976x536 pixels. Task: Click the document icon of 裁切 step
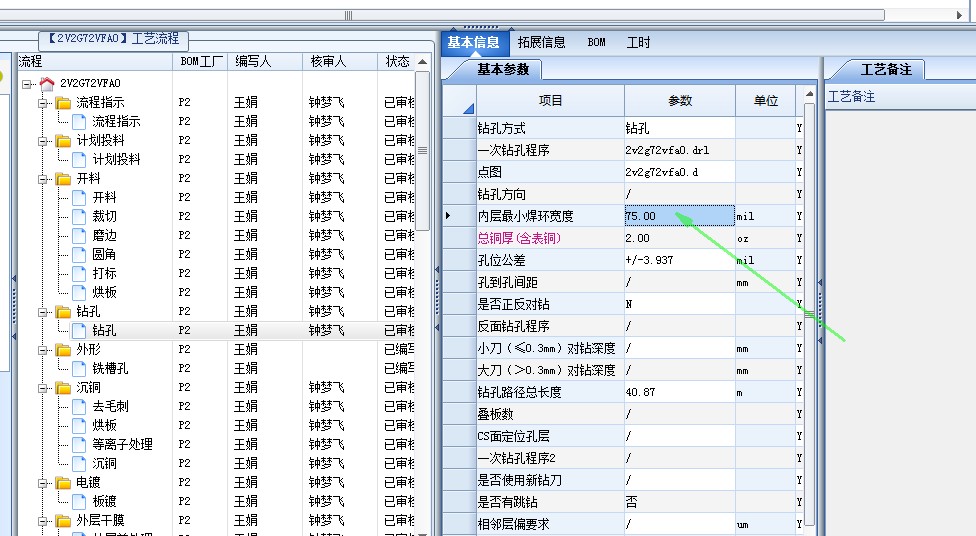click(x=79, y=217)
